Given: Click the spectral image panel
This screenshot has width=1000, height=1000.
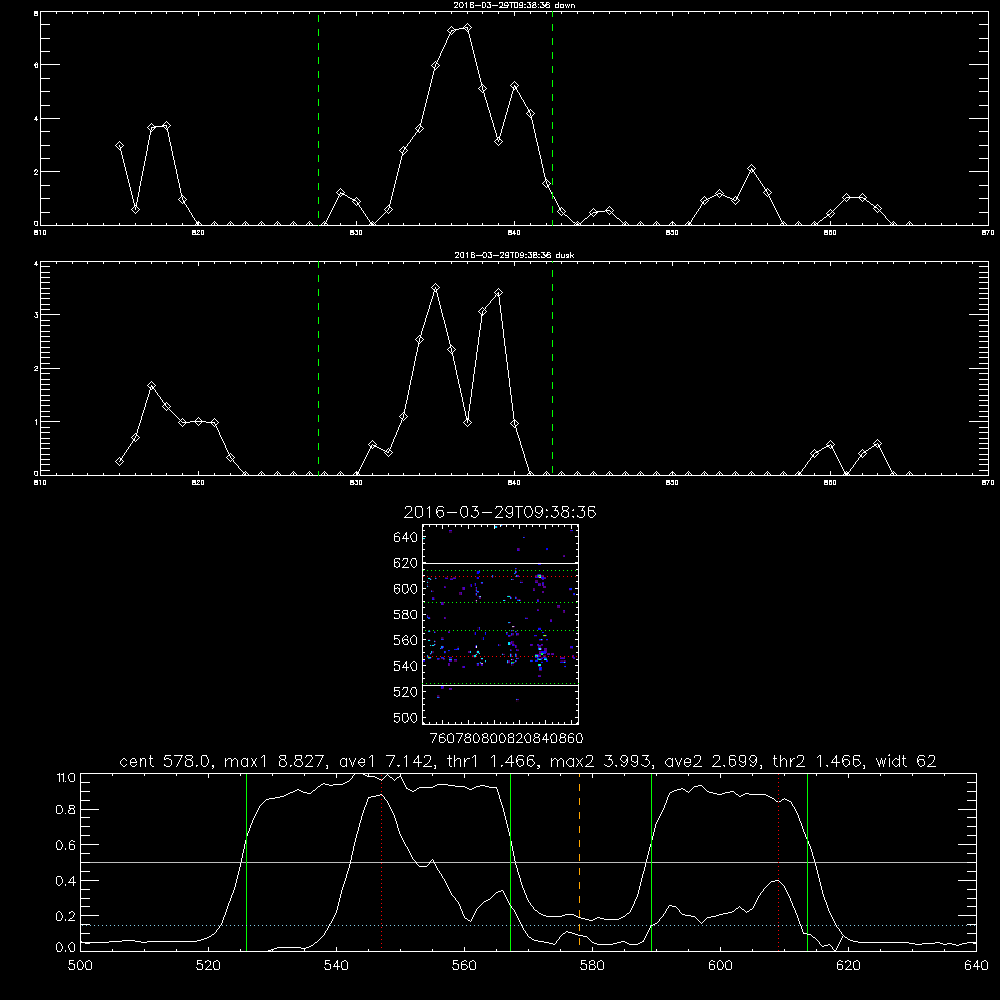Looking at the screenshot, I should click(x=500, y=624).
